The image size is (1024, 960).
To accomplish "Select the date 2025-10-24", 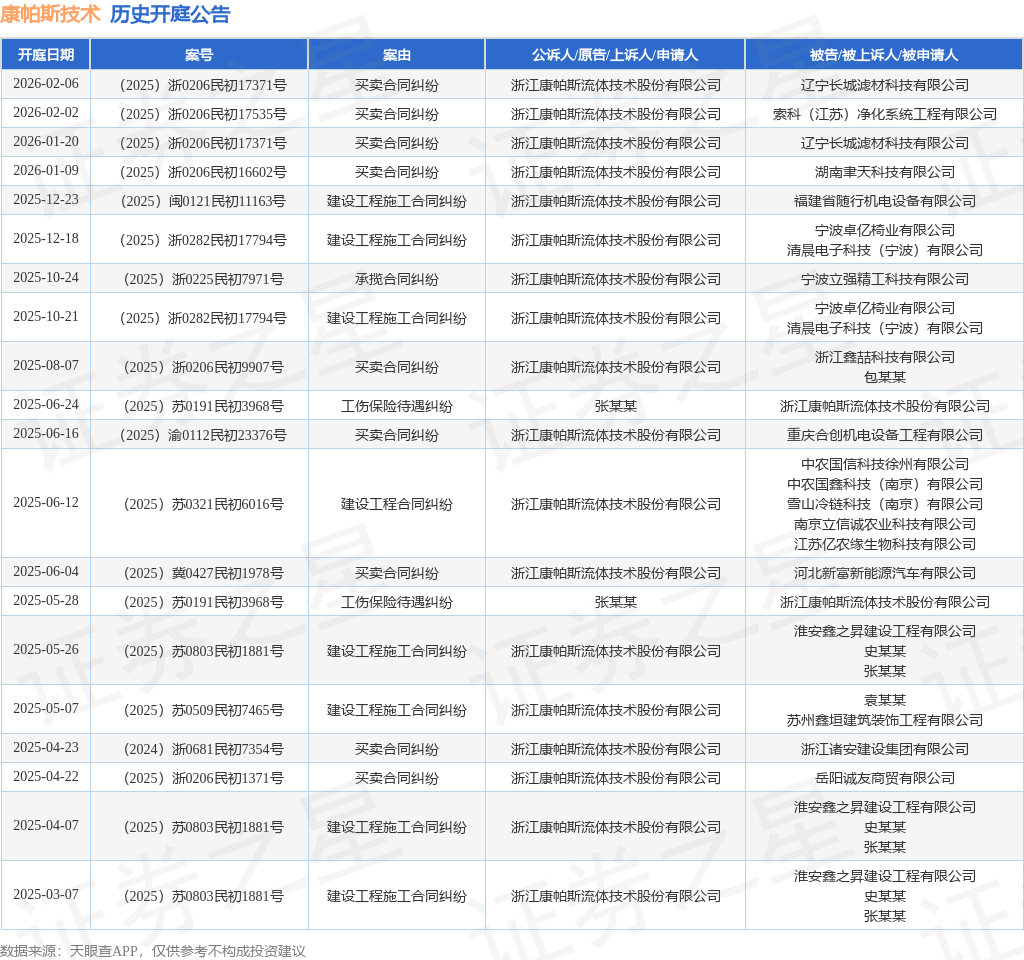I will (x=46, y=278).
